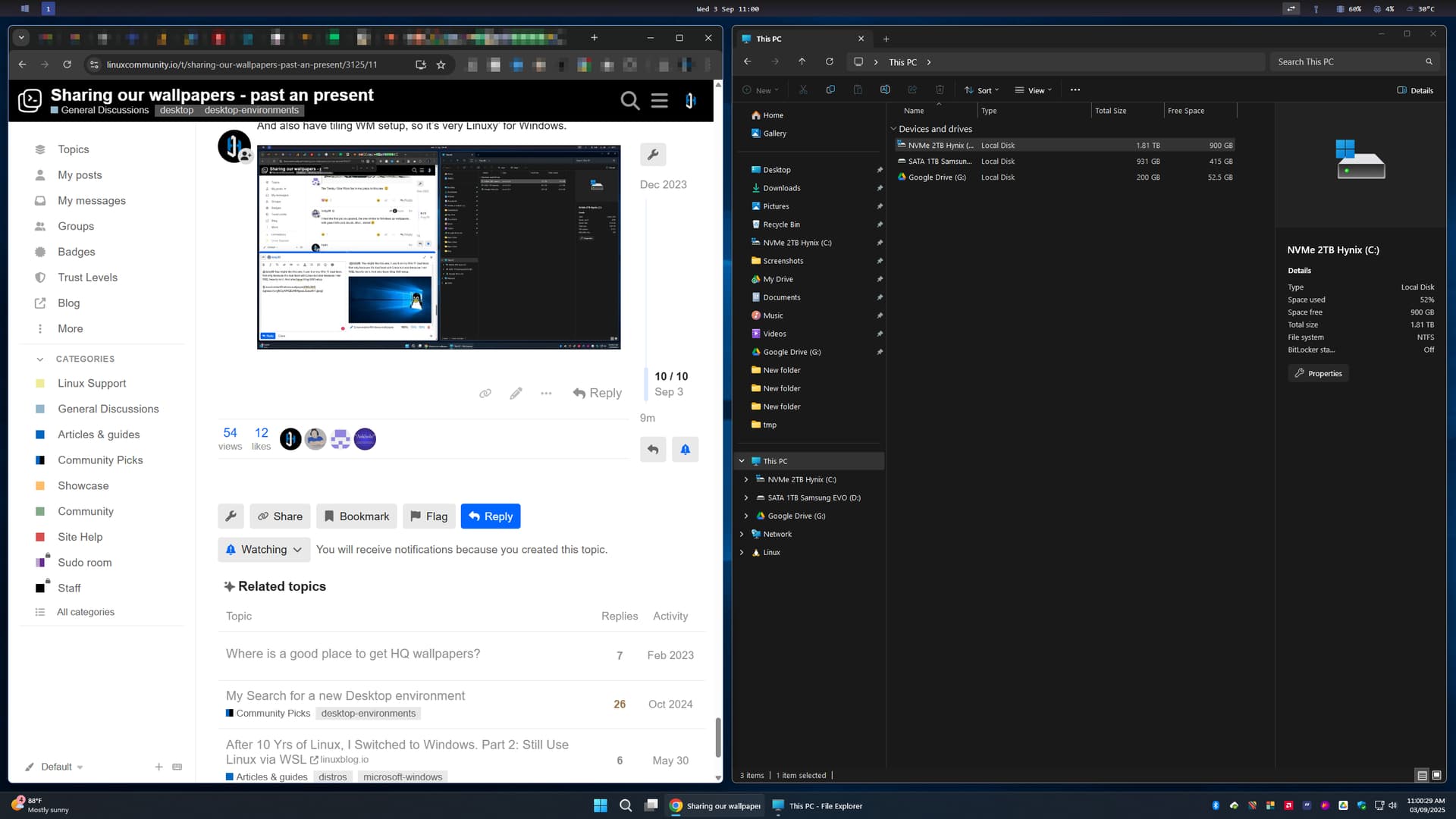Toggle the notification bell on the timeline
This screenshot has width=1456, height=819.
[x=685, y=450]
